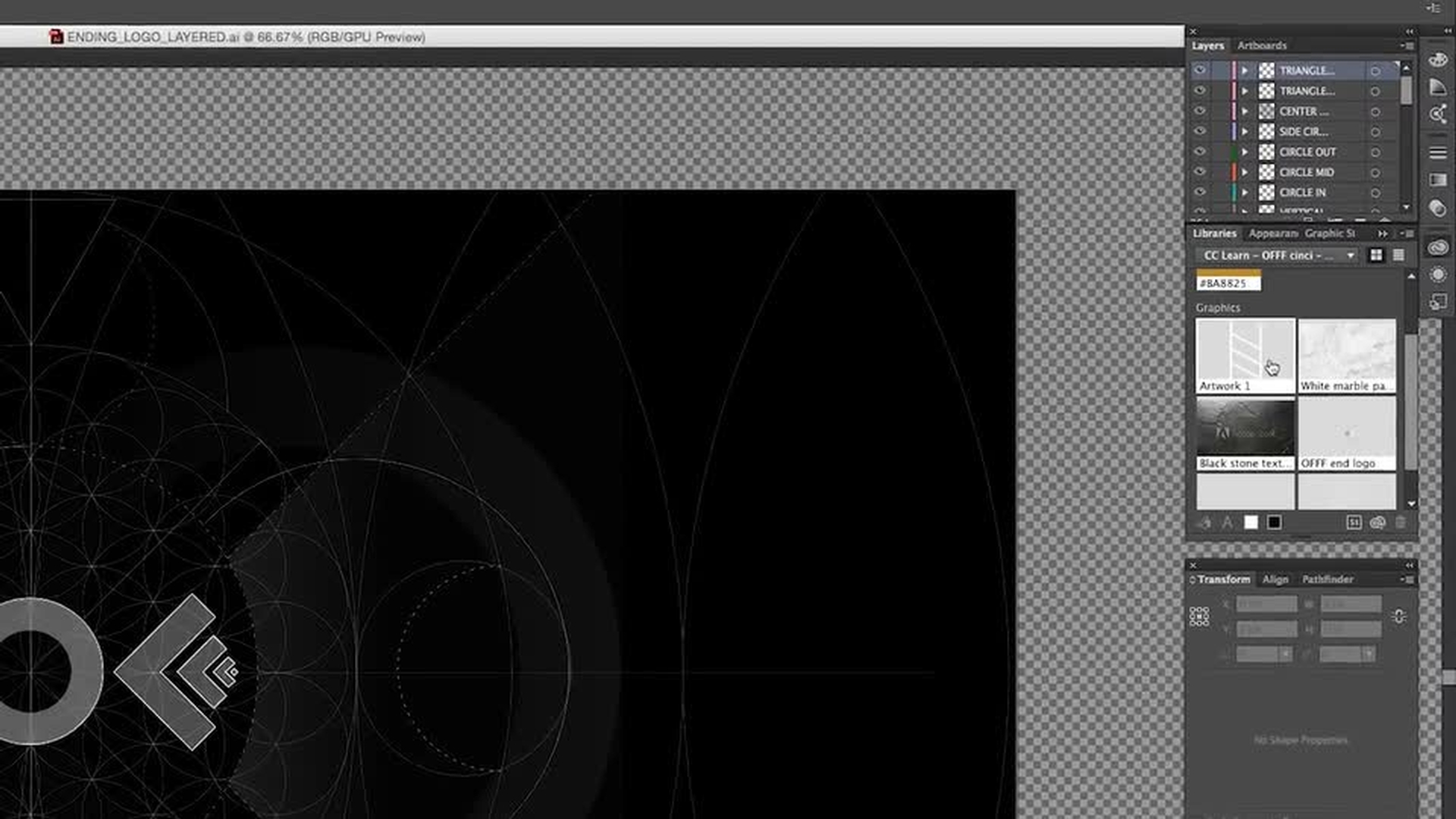Open the Gradient panel icon
Image resolution: width=1456 pixels, height=819 pixels.
[x=1438, y=180]
